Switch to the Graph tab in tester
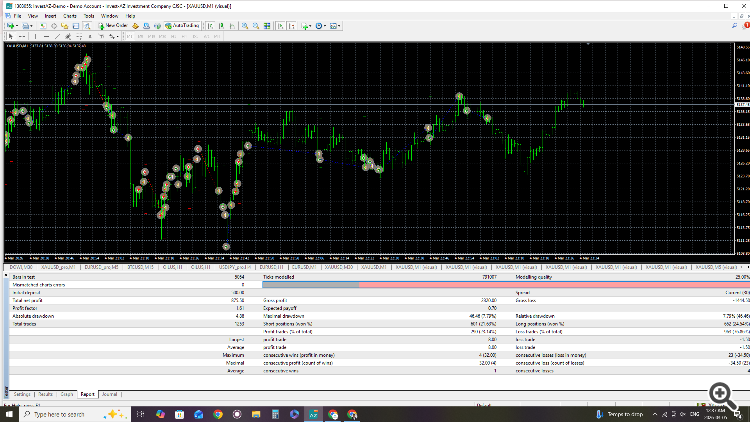Image resolution: width=750 pixels, height=422 pixels. [65, 395]
